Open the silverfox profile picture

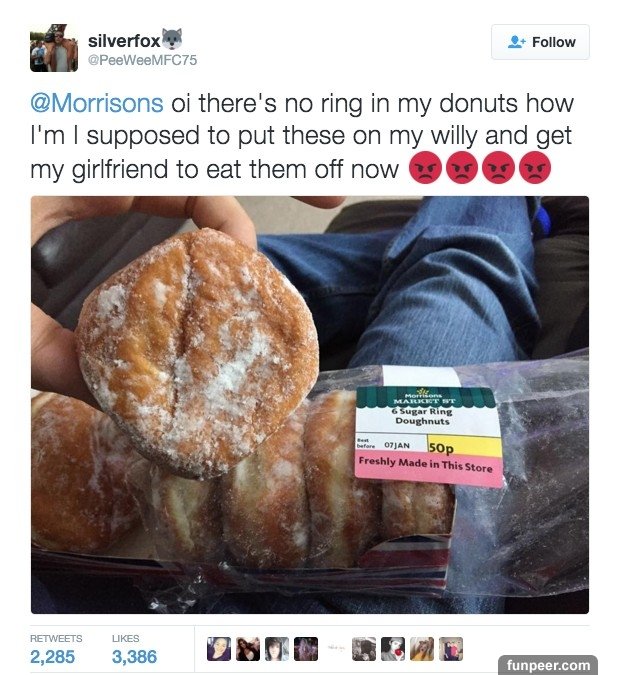tap(54, 48)
